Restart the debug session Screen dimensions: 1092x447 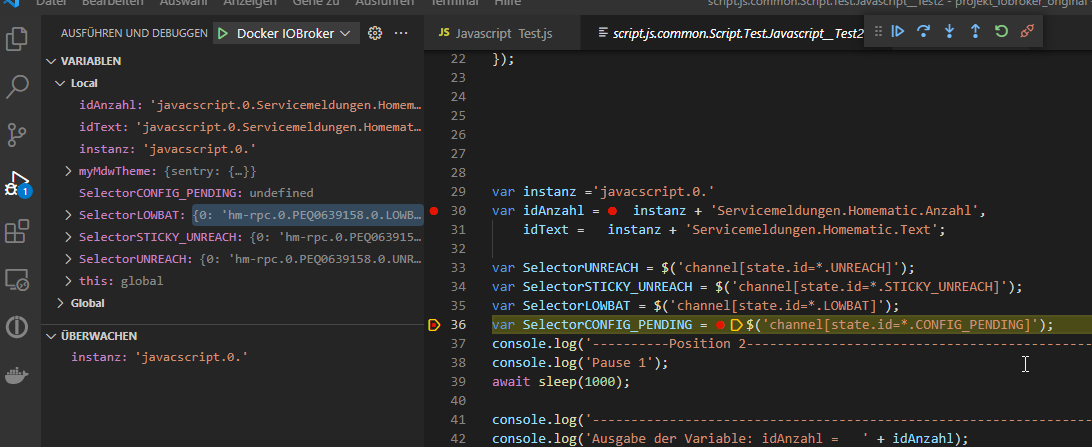point(1001,31)
